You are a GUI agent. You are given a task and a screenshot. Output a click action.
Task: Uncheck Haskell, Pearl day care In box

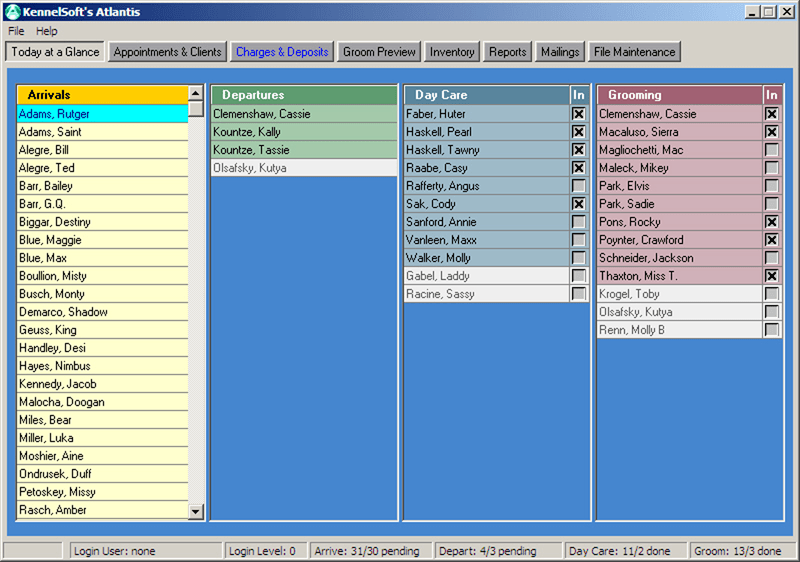[x=579, y=132]
